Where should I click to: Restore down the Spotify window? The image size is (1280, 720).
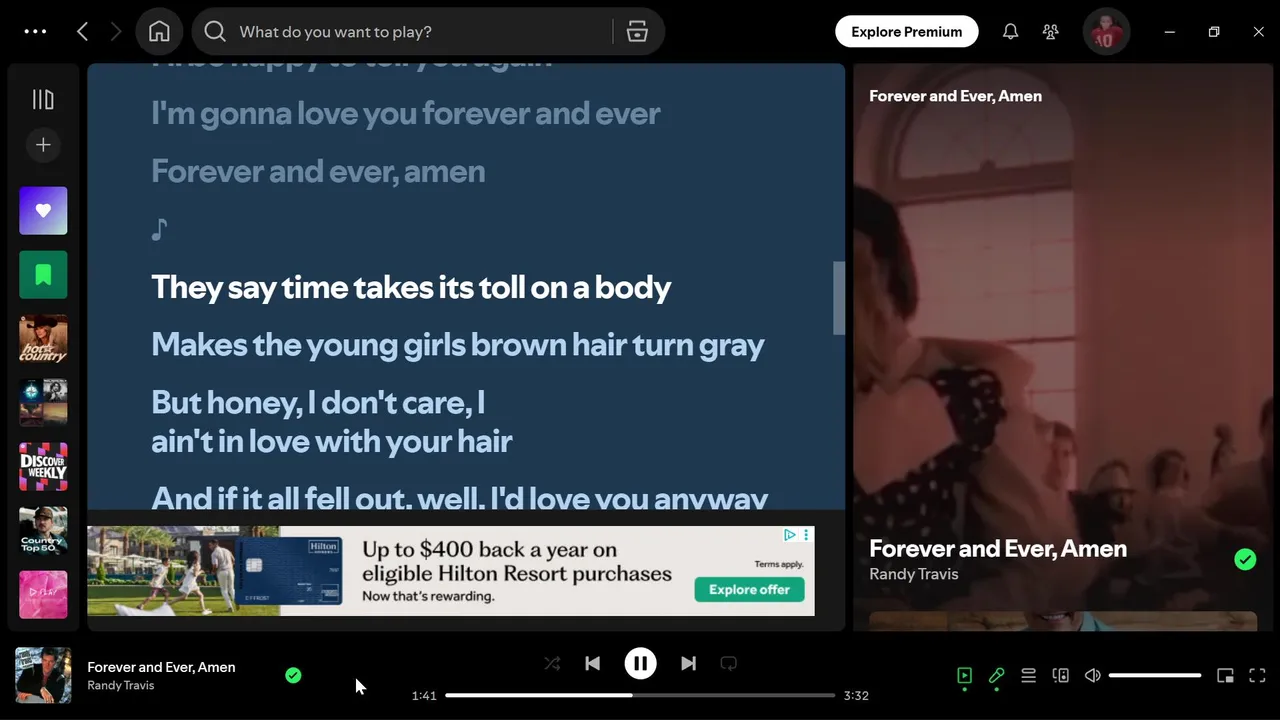(1214, 32)
